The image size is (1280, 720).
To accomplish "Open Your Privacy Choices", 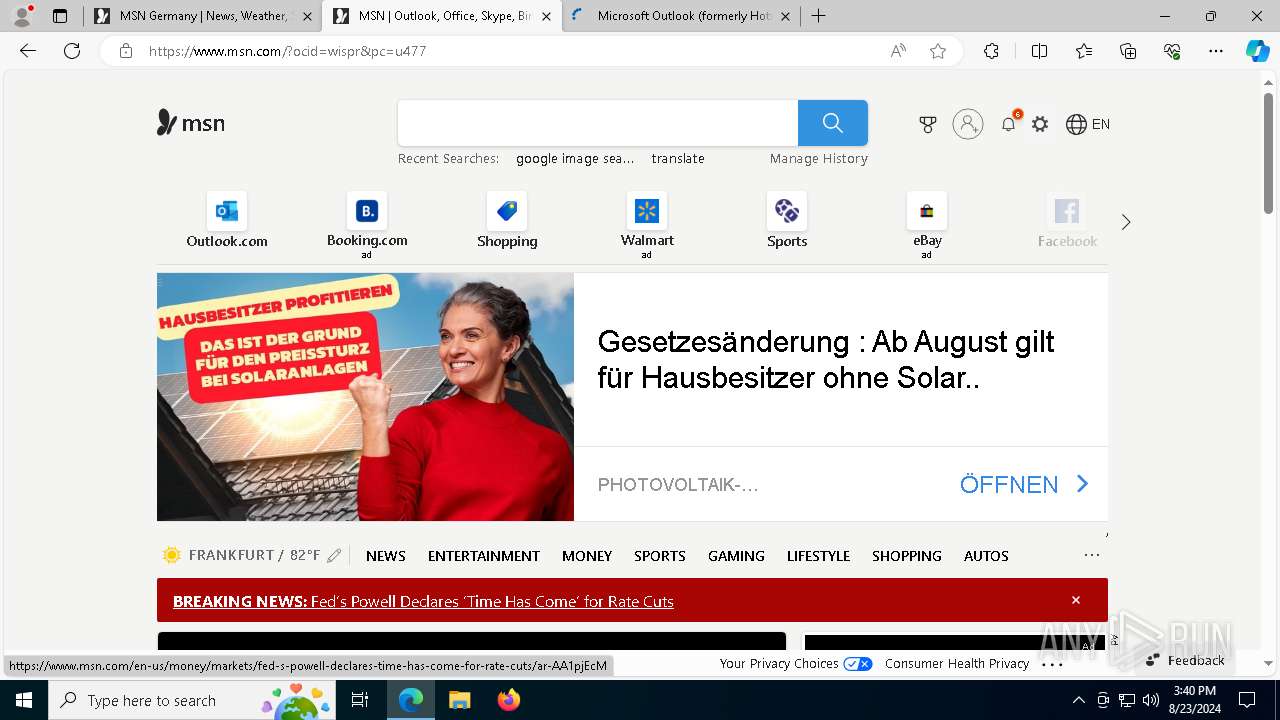I will pos(796,663).
